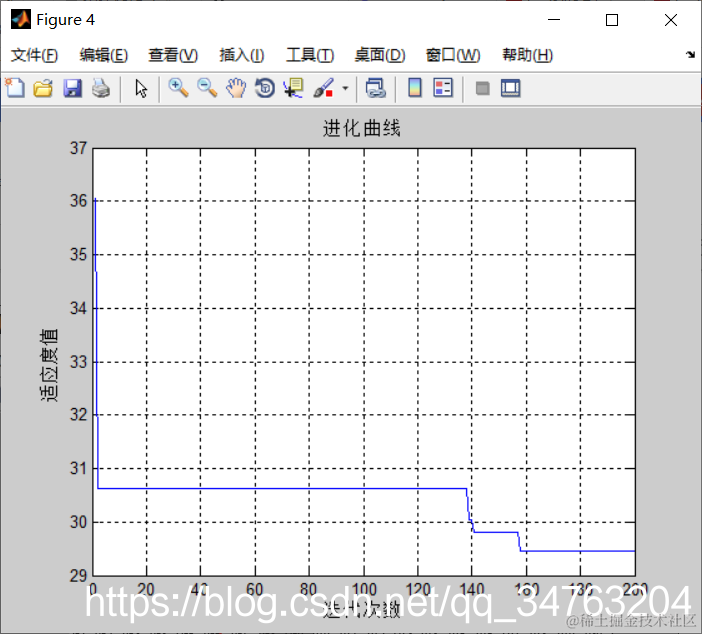This screenshot has width=702, height=634.
Task: Click the y-axis tick label 29
Action: 78,575
